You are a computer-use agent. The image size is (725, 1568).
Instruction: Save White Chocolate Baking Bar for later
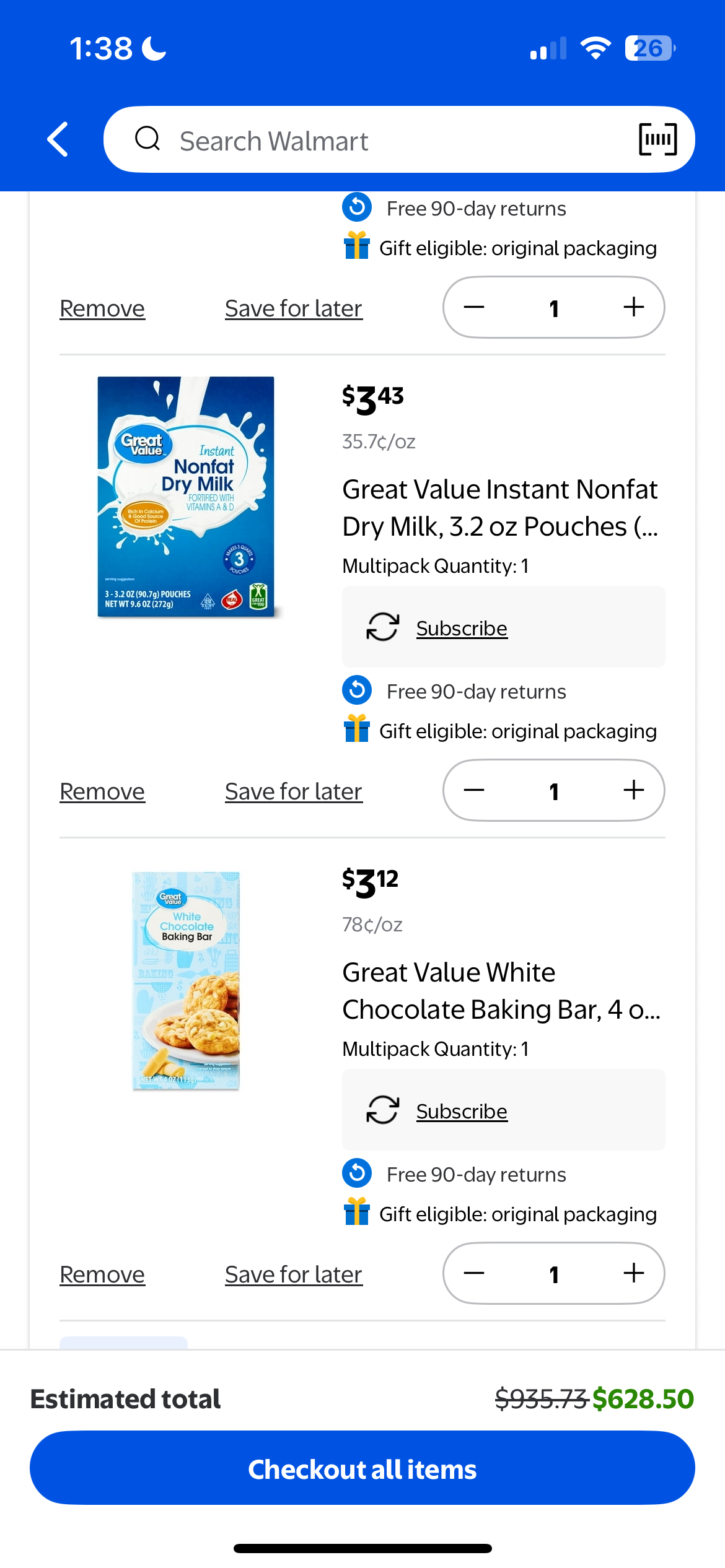pos(293,1274)
